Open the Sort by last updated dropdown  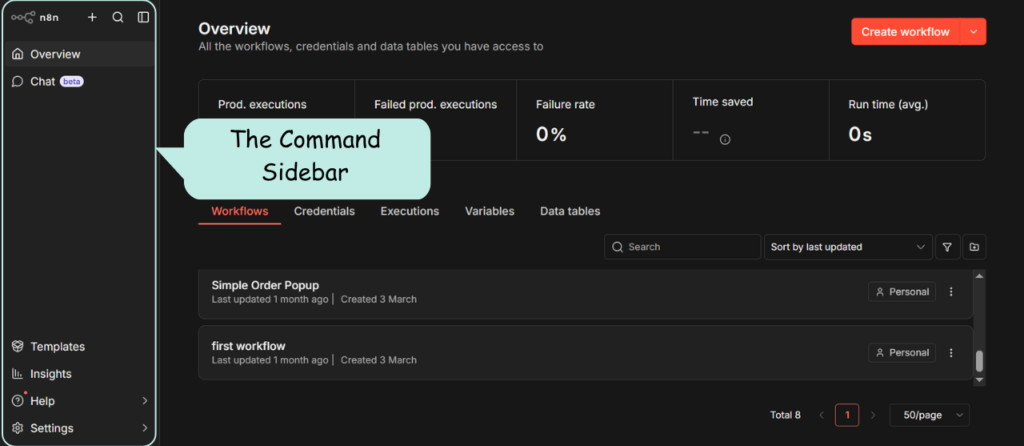pyautogui.click(x=846, y=247)
